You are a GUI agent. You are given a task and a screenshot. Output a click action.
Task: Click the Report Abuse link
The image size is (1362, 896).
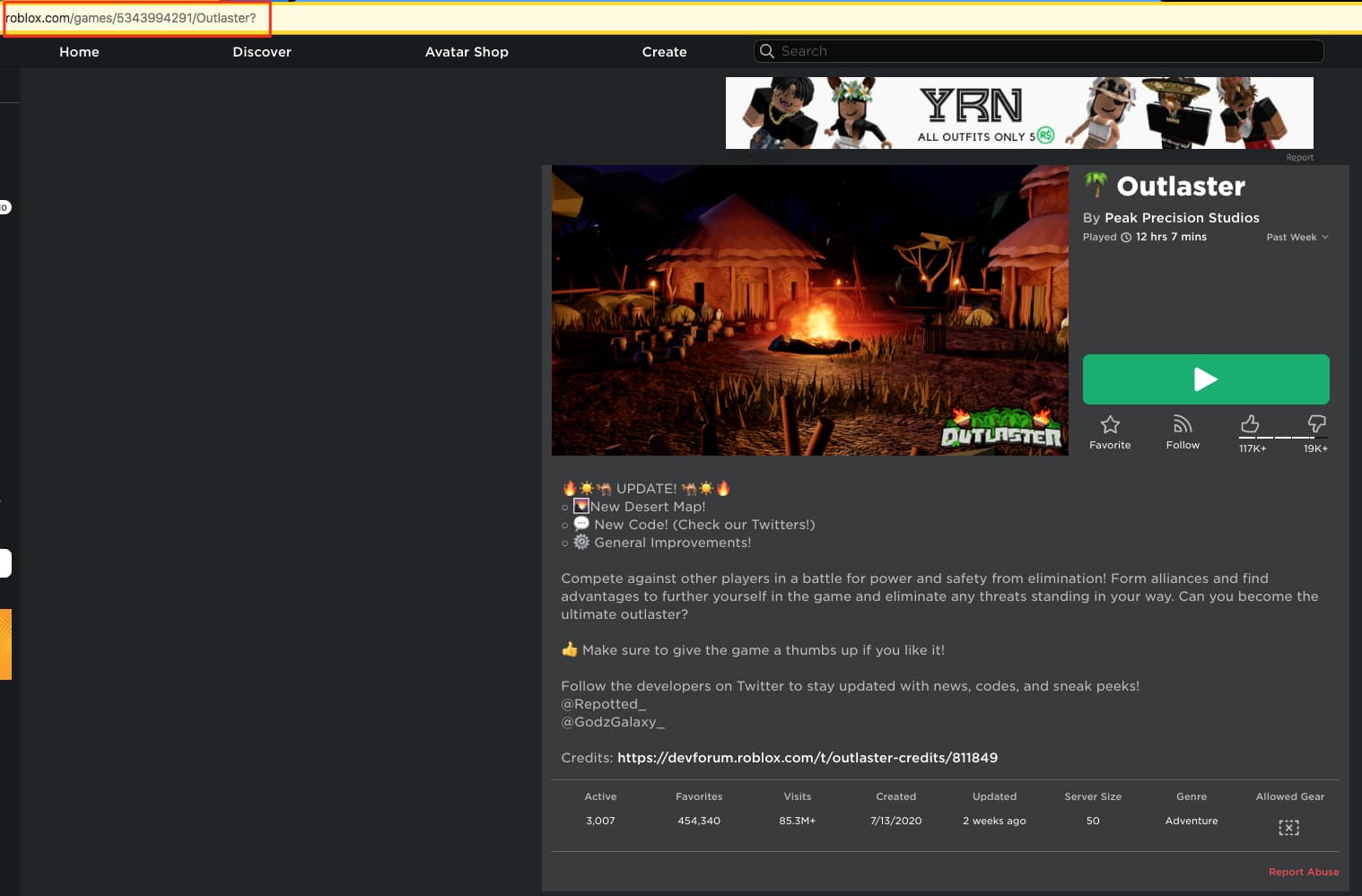click(1304, 872)
